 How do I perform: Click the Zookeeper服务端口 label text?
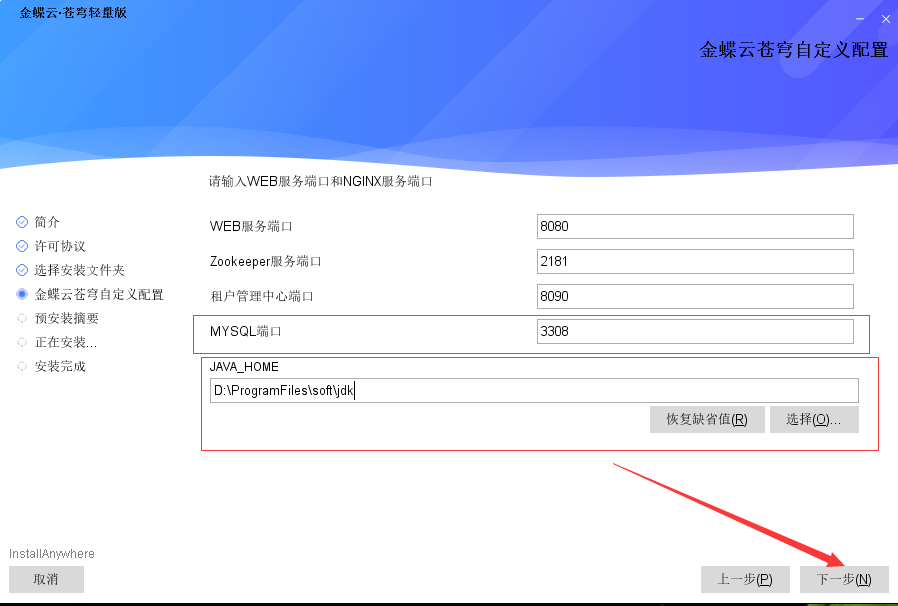point(266,261)
